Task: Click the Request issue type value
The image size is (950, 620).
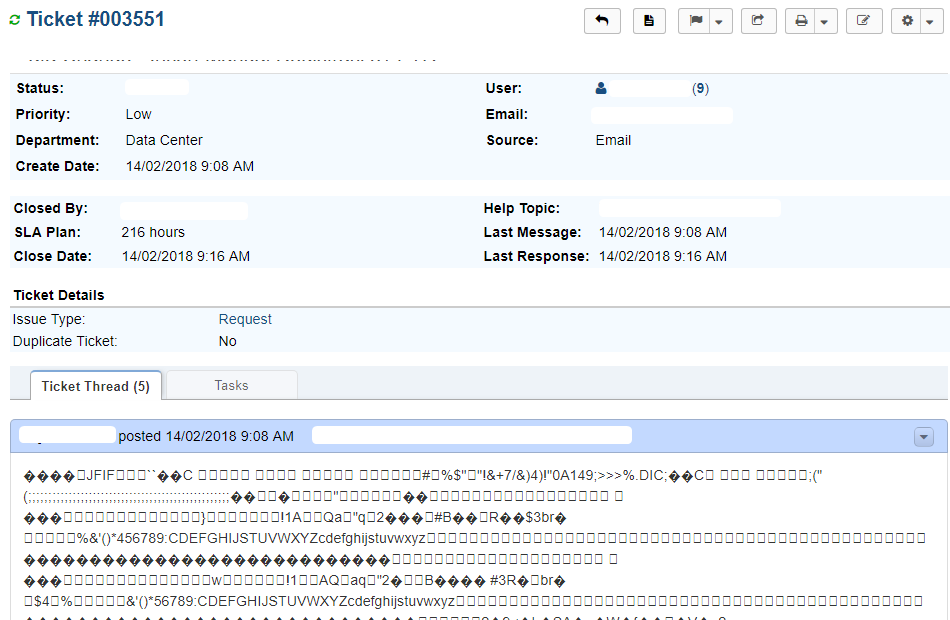Action: pyautogui.click(x=245, y=319)
